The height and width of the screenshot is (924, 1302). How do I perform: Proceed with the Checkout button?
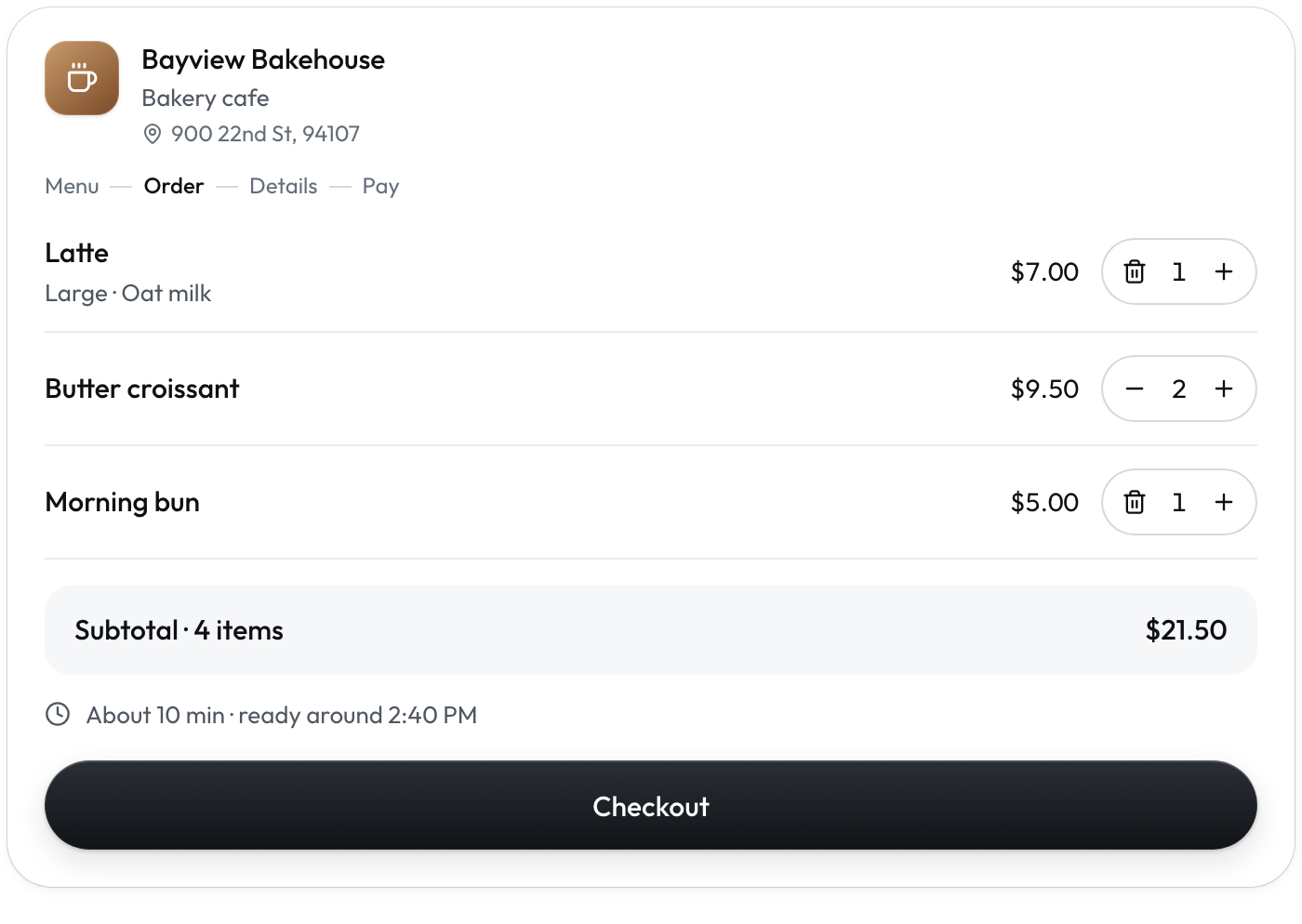(x=651, y=805)
